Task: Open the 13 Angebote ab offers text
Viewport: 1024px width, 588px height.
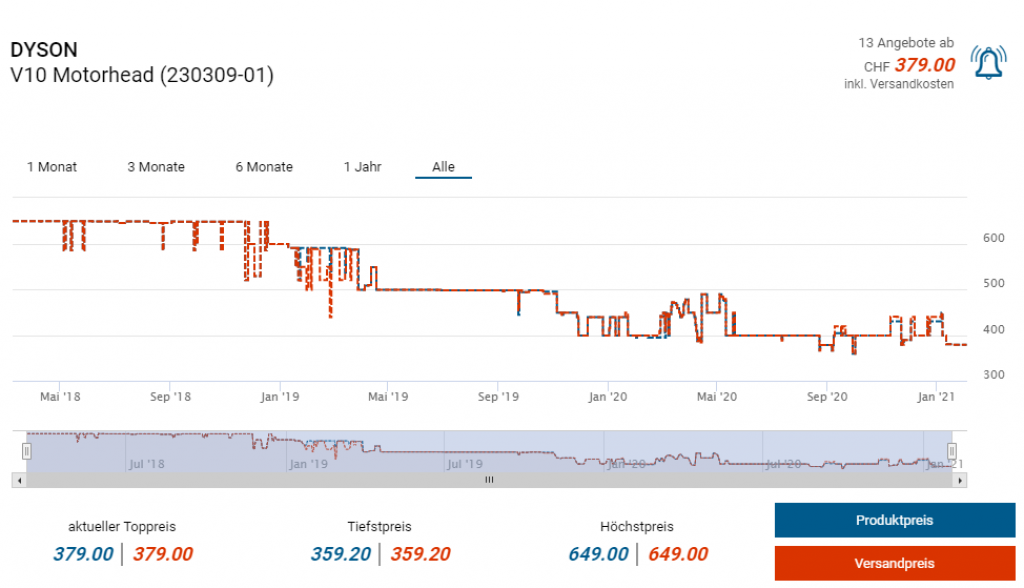Action: pos(906,43)
